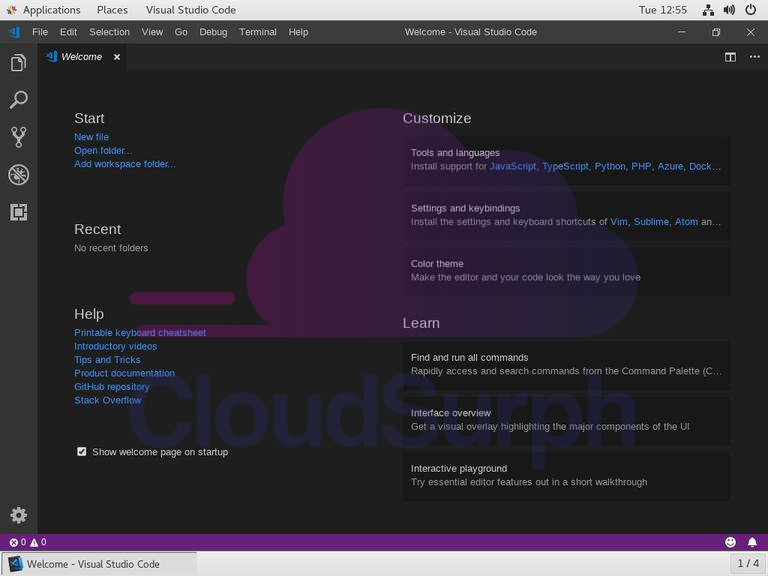Click the 1 / 4 workspace switcher
The image size is (768, 576).
coord(747,564)
